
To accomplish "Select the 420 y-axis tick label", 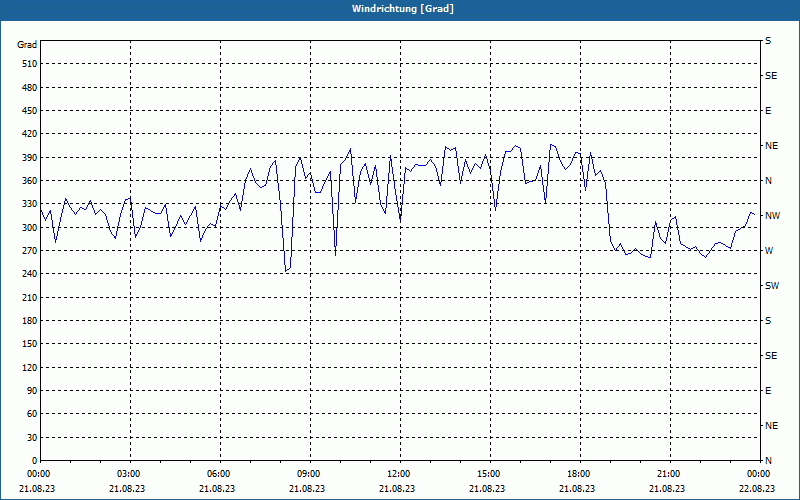I will [29, 134].
